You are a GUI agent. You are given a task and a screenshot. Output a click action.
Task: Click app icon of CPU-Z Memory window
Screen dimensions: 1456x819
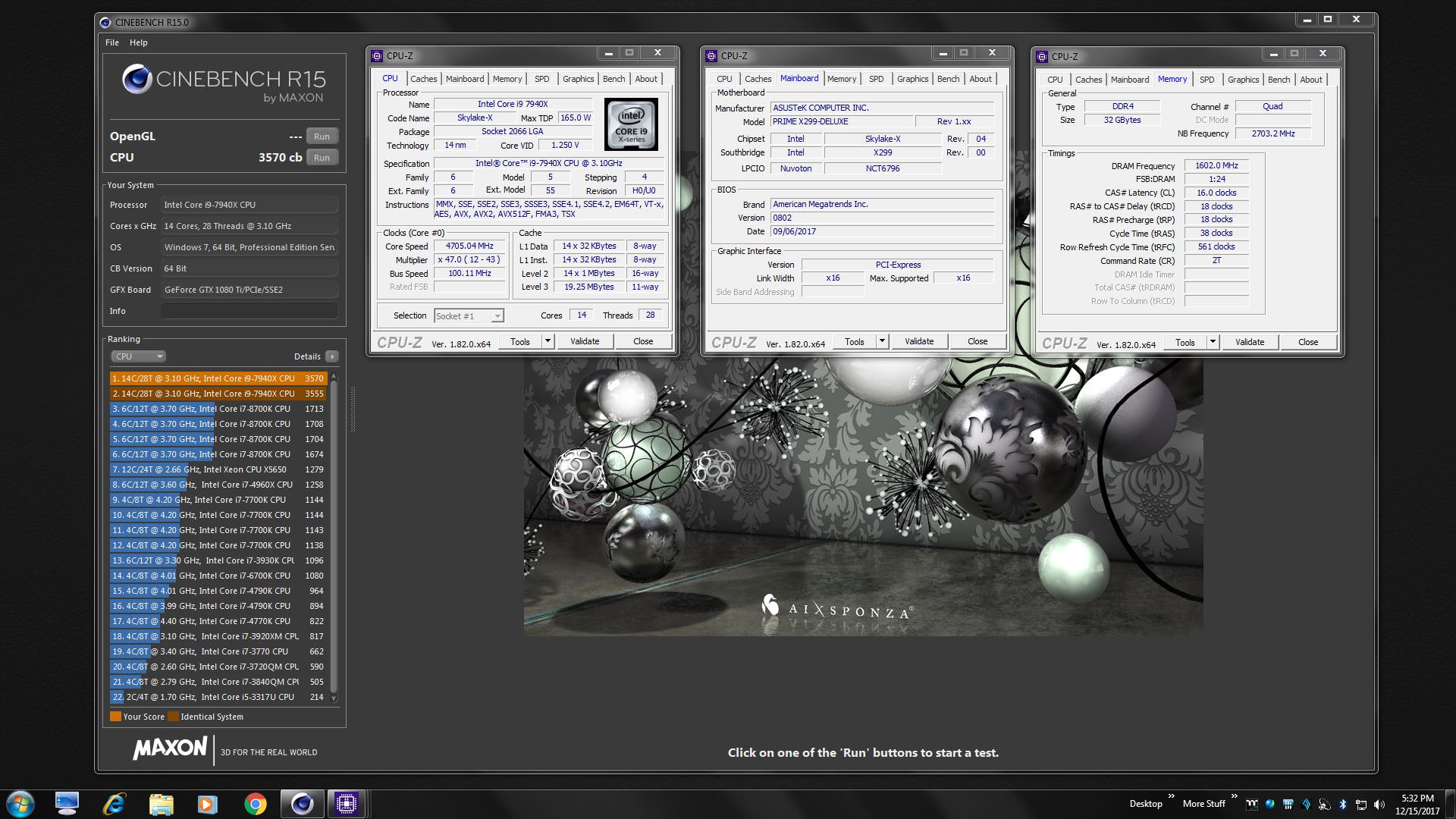pos(1042,57)
